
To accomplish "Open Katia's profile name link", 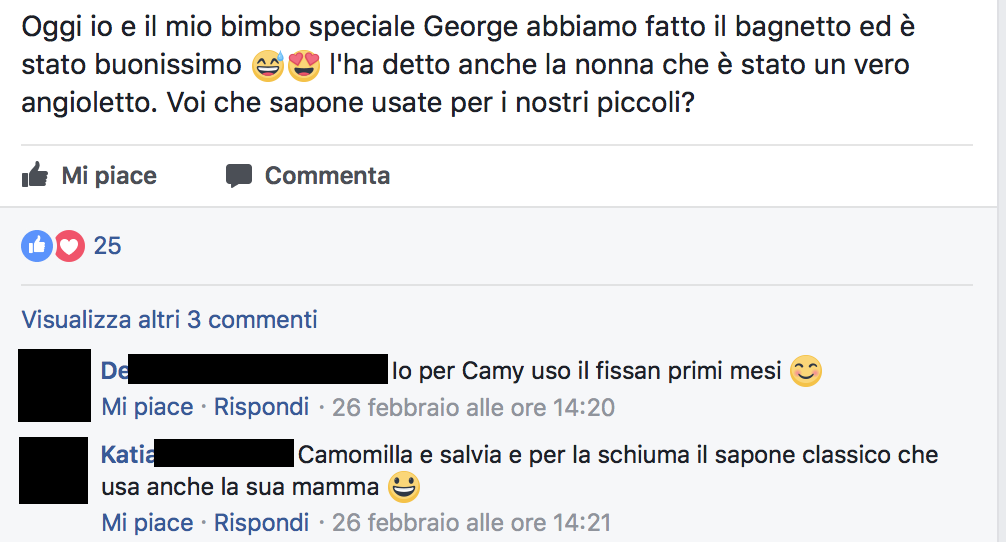I will [x=128, y=455].
